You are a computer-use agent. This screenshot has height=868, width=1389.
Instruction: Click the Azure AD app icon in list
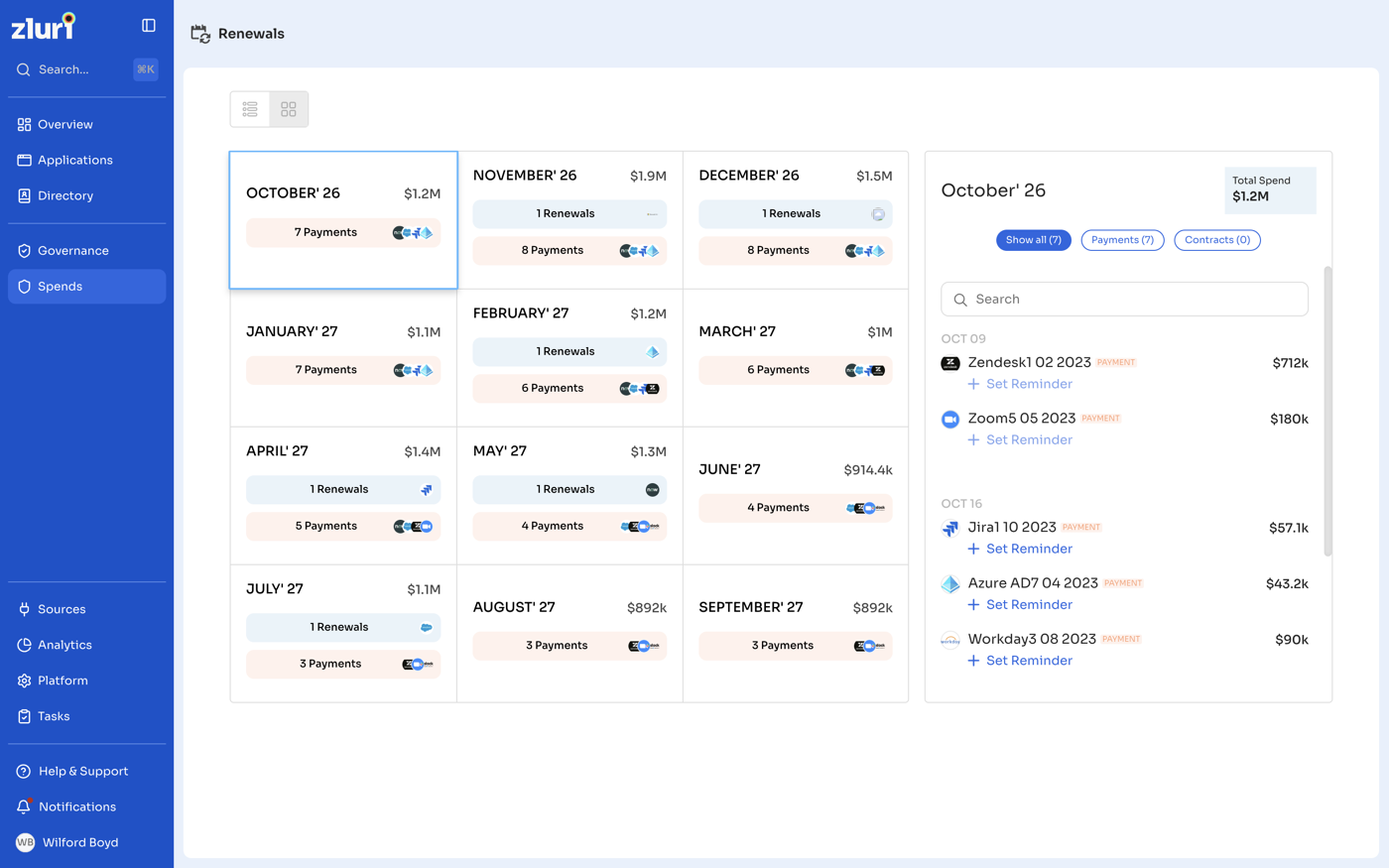pos(950,584)
